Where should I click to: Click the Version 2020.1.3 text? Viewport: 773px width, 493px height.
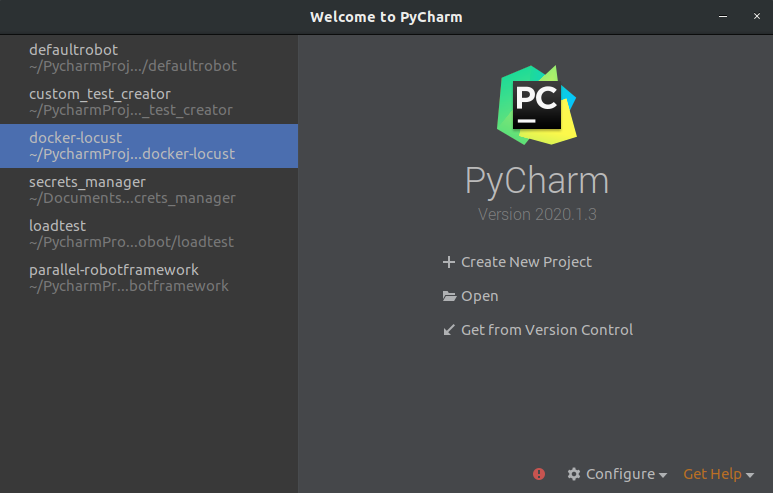[x=537, y=214]
